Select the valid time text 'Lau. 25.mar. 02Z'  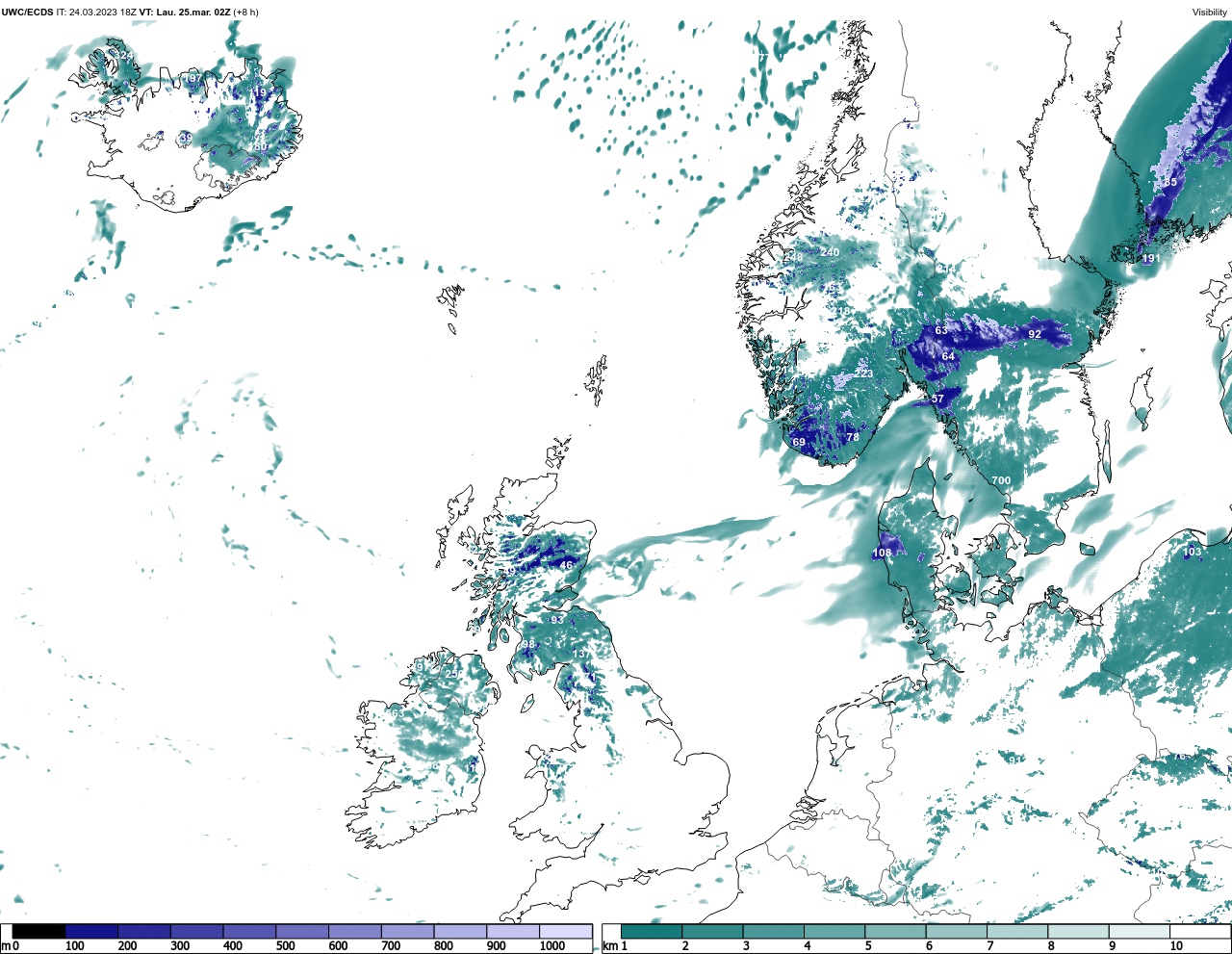click(193, 13)
